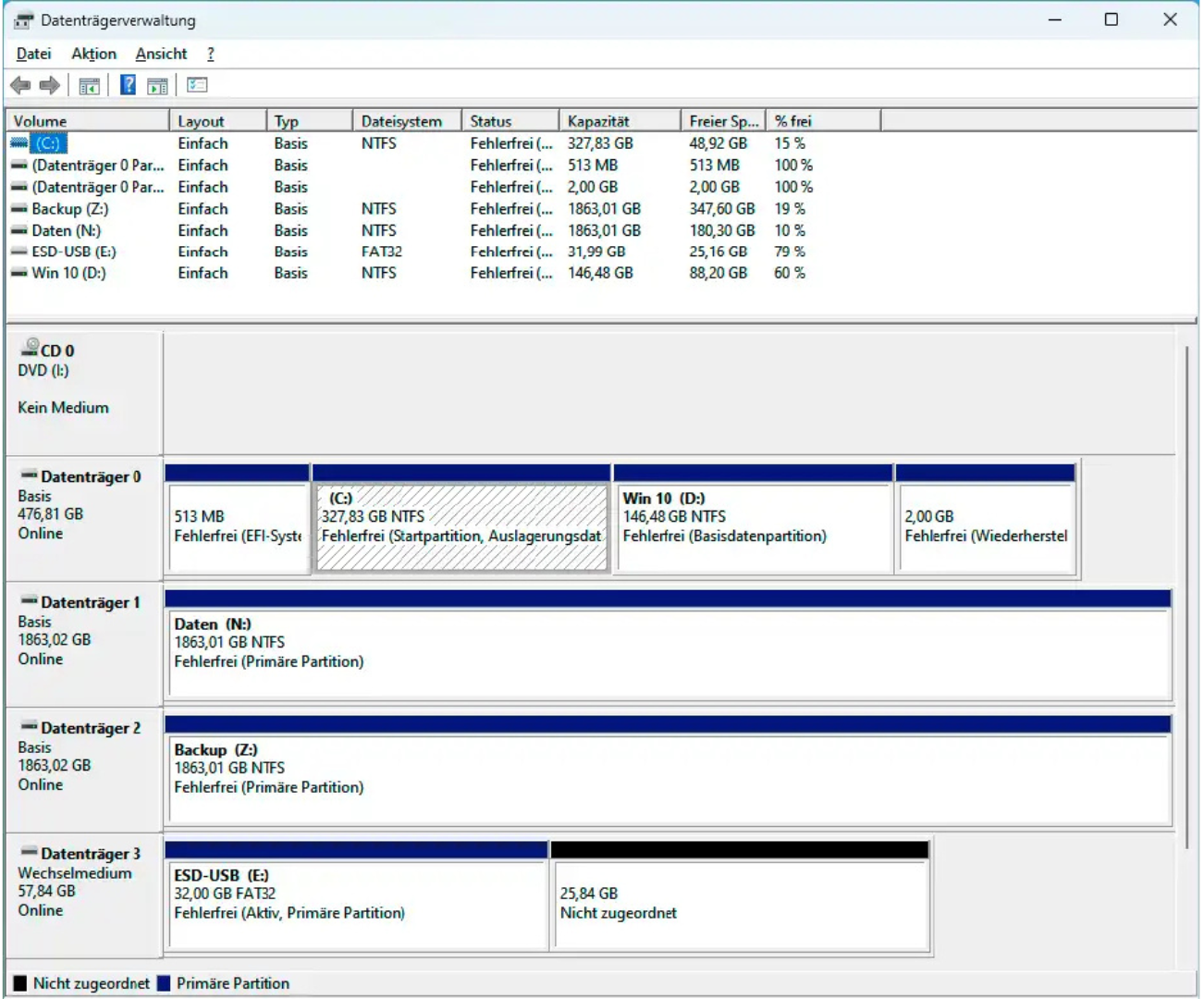Open the Aktion menu
This screenshot has height=999, width=1204.
click(93, 54)
